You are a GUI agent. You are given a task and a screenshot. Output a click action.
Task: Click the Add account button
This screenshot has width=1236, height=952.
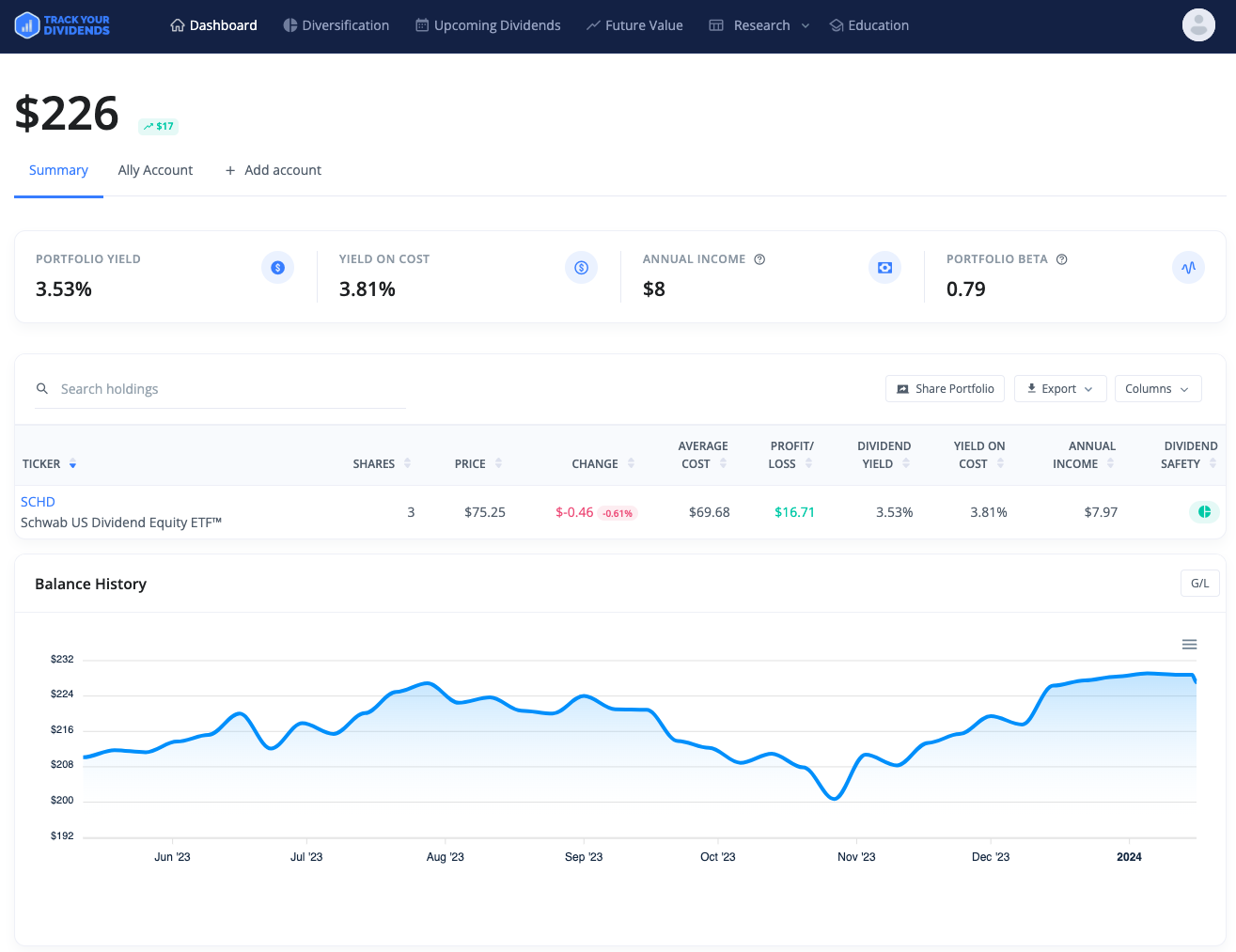pyautogui.click(x=274, y=170)
